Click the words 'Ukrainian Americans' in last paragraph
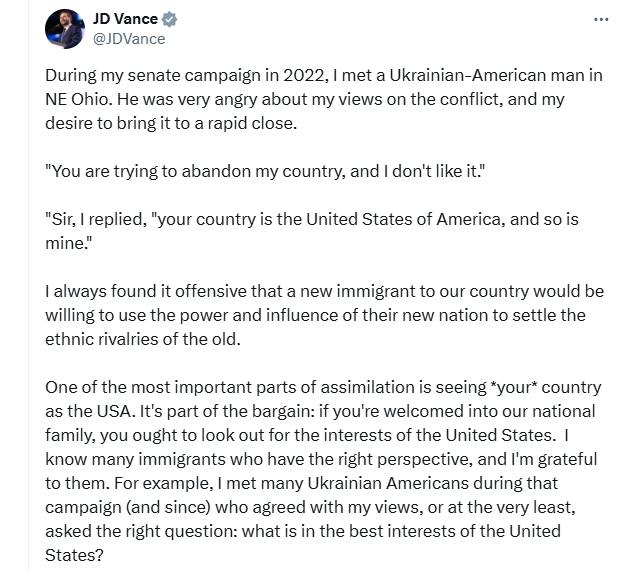 [x=388, y=483]
